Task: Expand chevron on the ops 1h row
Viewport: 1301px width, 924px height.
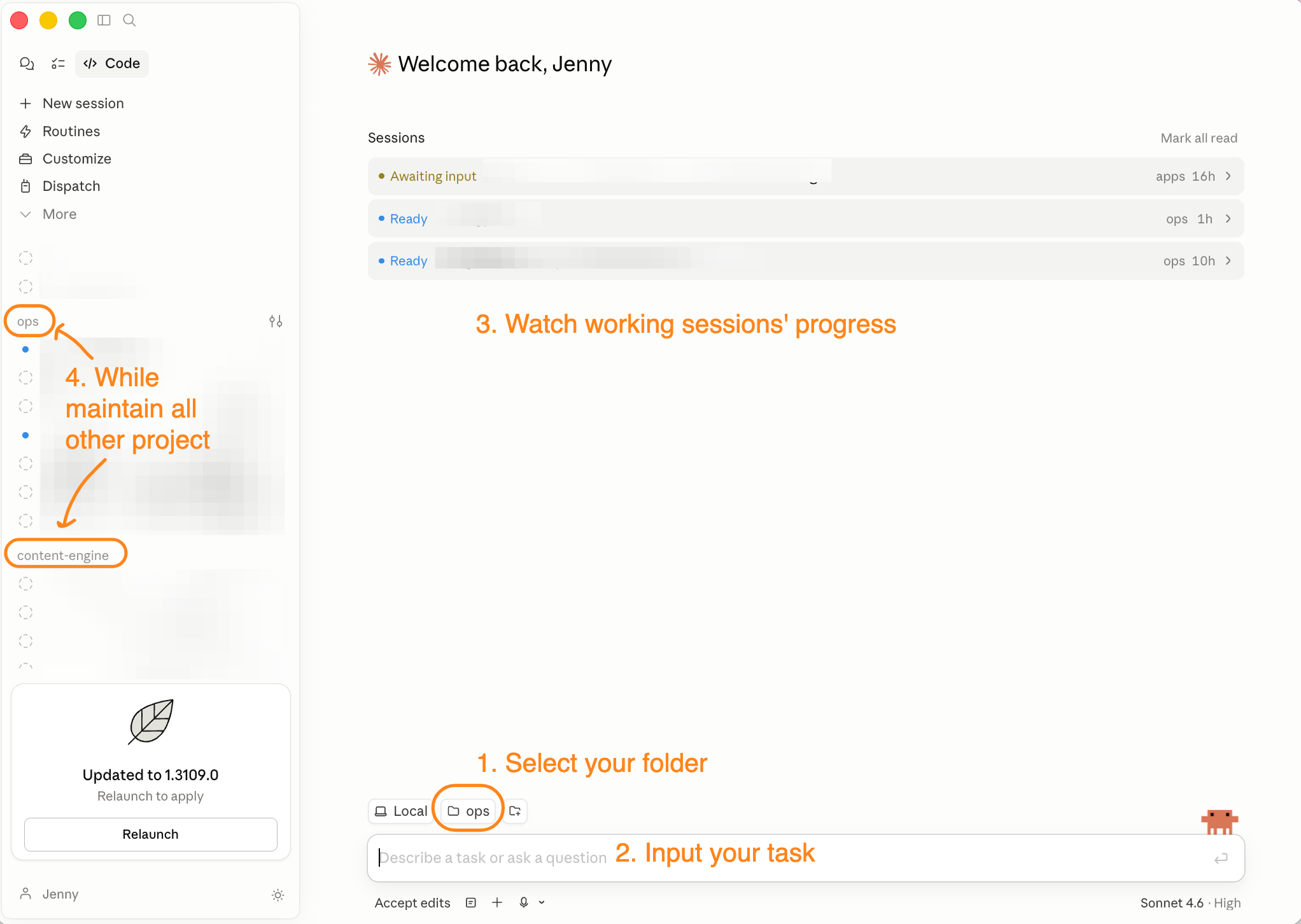Action: click(x=1228, y=218)
